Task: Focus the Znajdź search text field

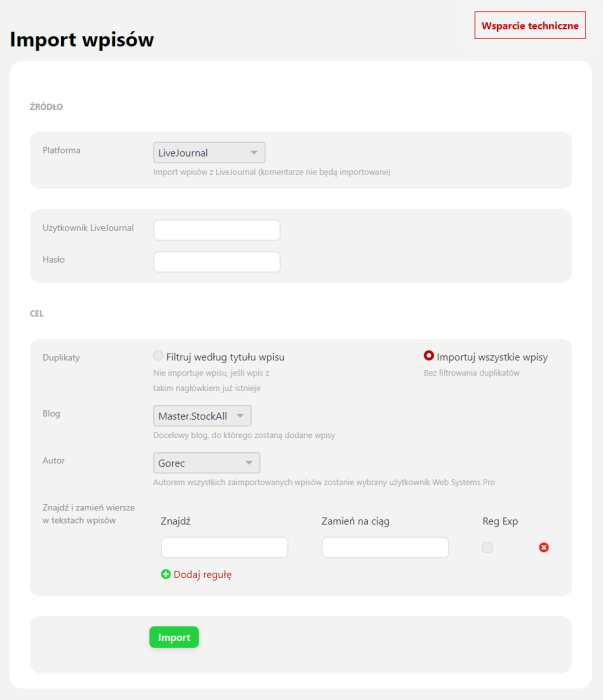Action: (224, 547)
